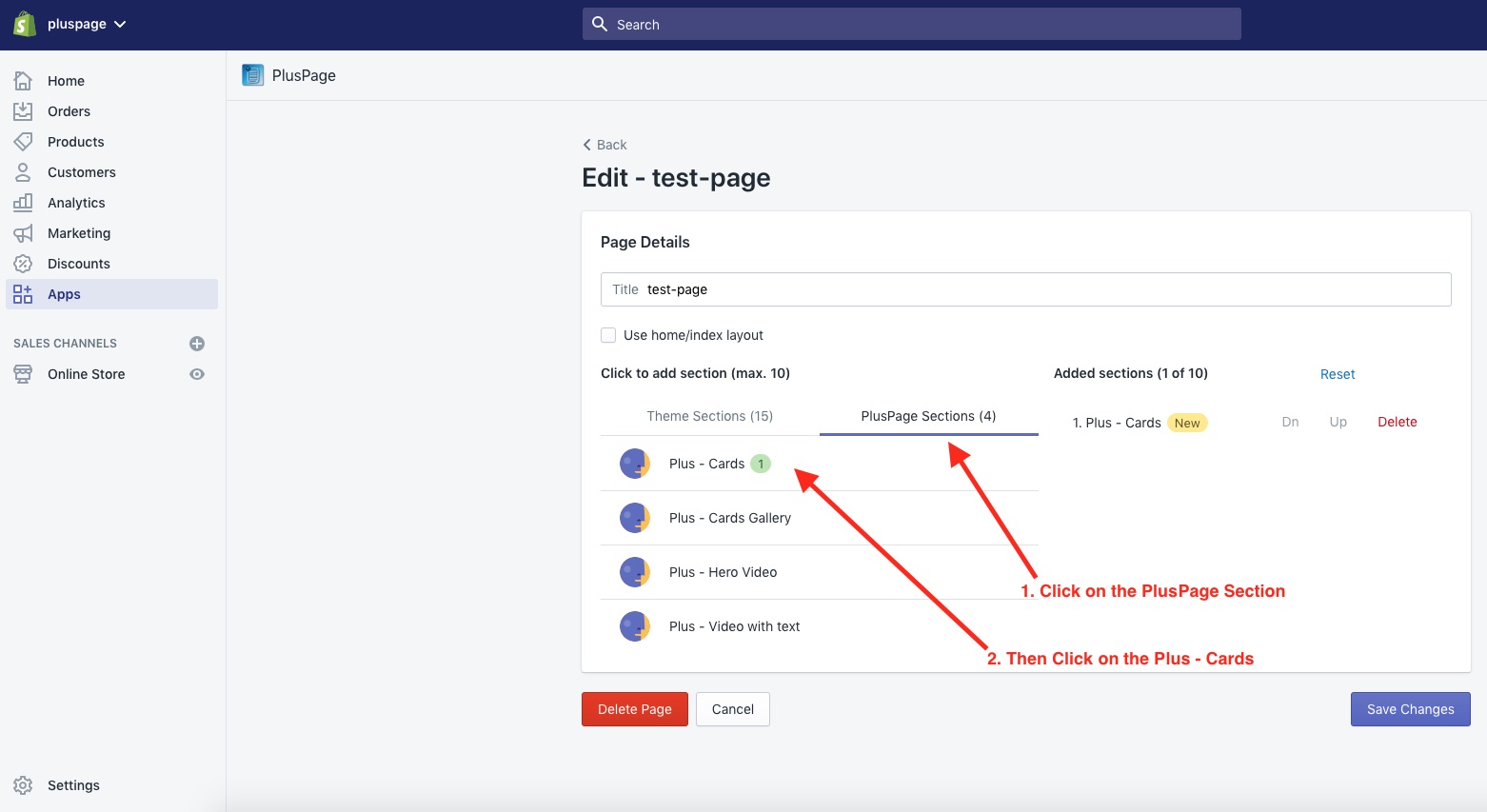This screenshot has width=1487, height=812.
Task: Switch to Theme Sections tab
Action: tap(709, 416)
